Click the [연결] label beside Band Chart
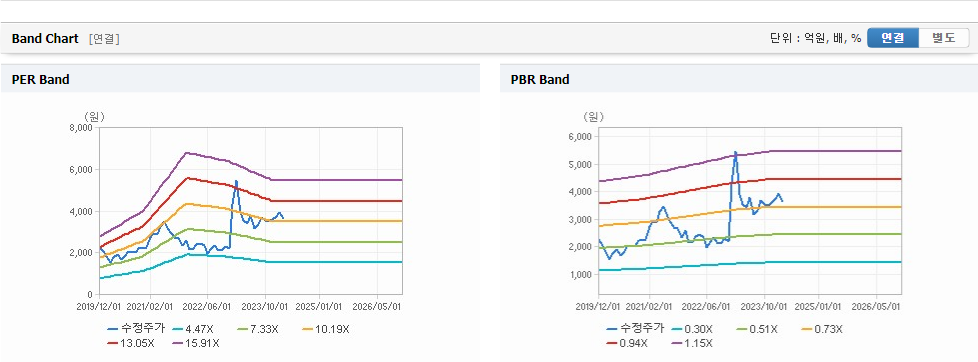Image resolution: width=978 pixels, height=362 pixels. 104,39
